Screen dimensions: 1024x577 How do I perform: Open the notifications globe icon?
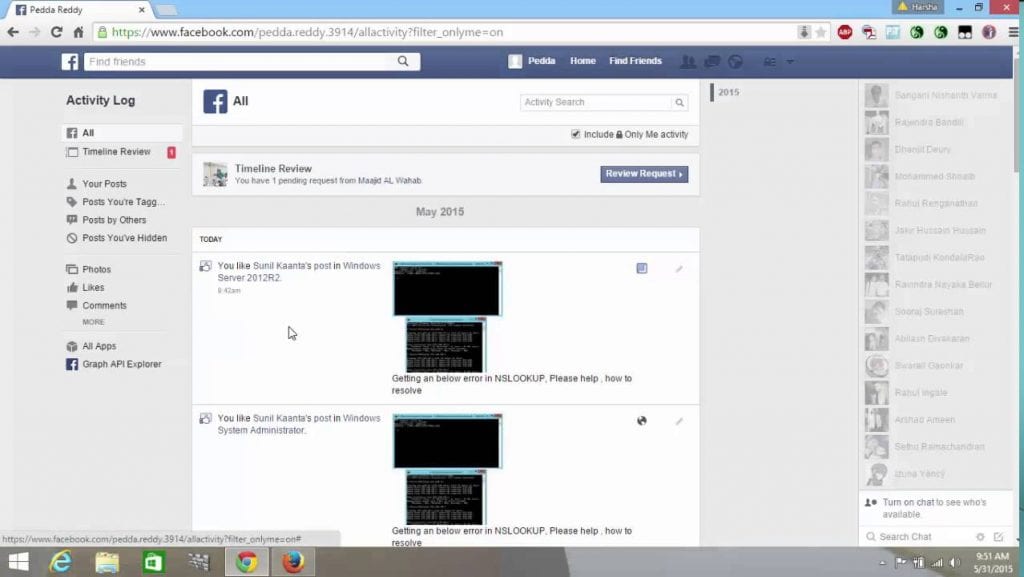[x=736, y=62]
